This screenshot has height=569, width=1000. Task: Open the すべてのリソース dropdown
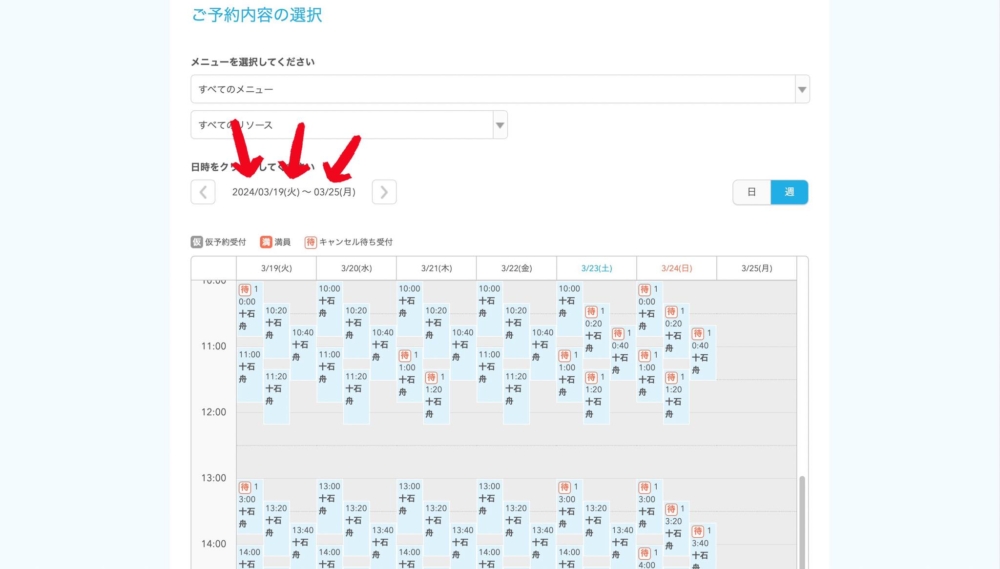(x=341, y=125)
